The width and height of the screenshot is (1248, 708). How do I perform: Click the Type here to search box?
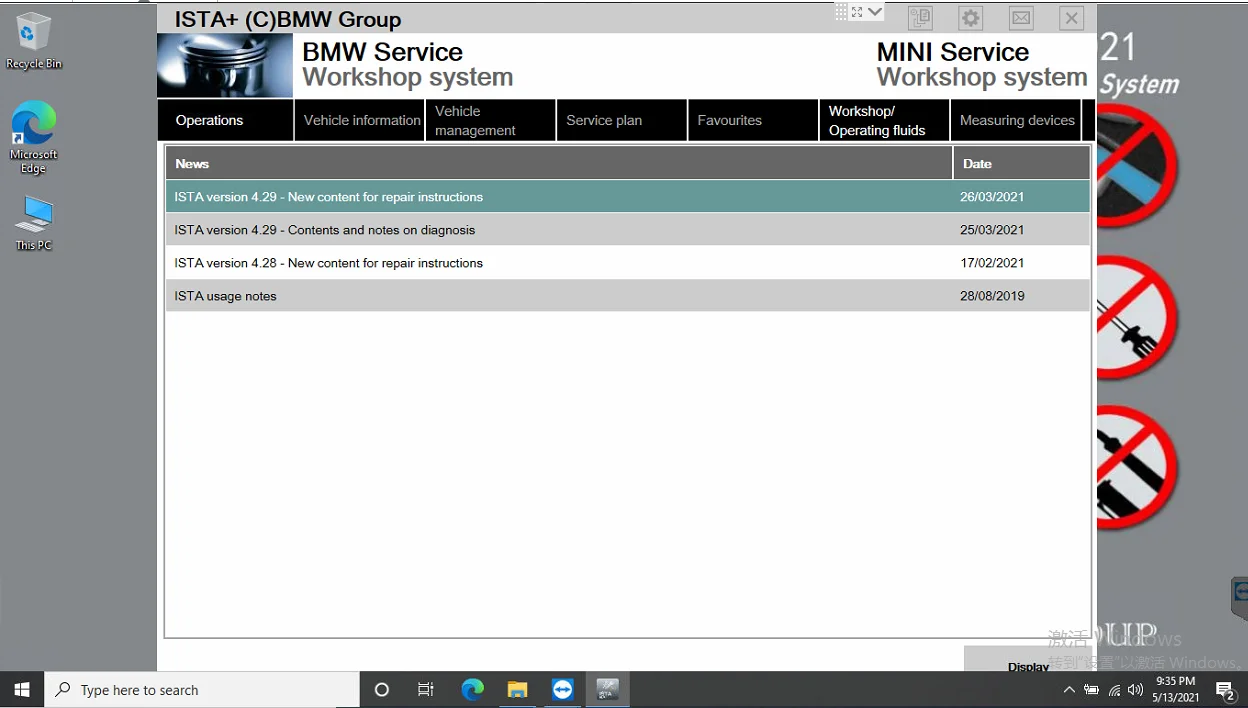click(202, 690)
